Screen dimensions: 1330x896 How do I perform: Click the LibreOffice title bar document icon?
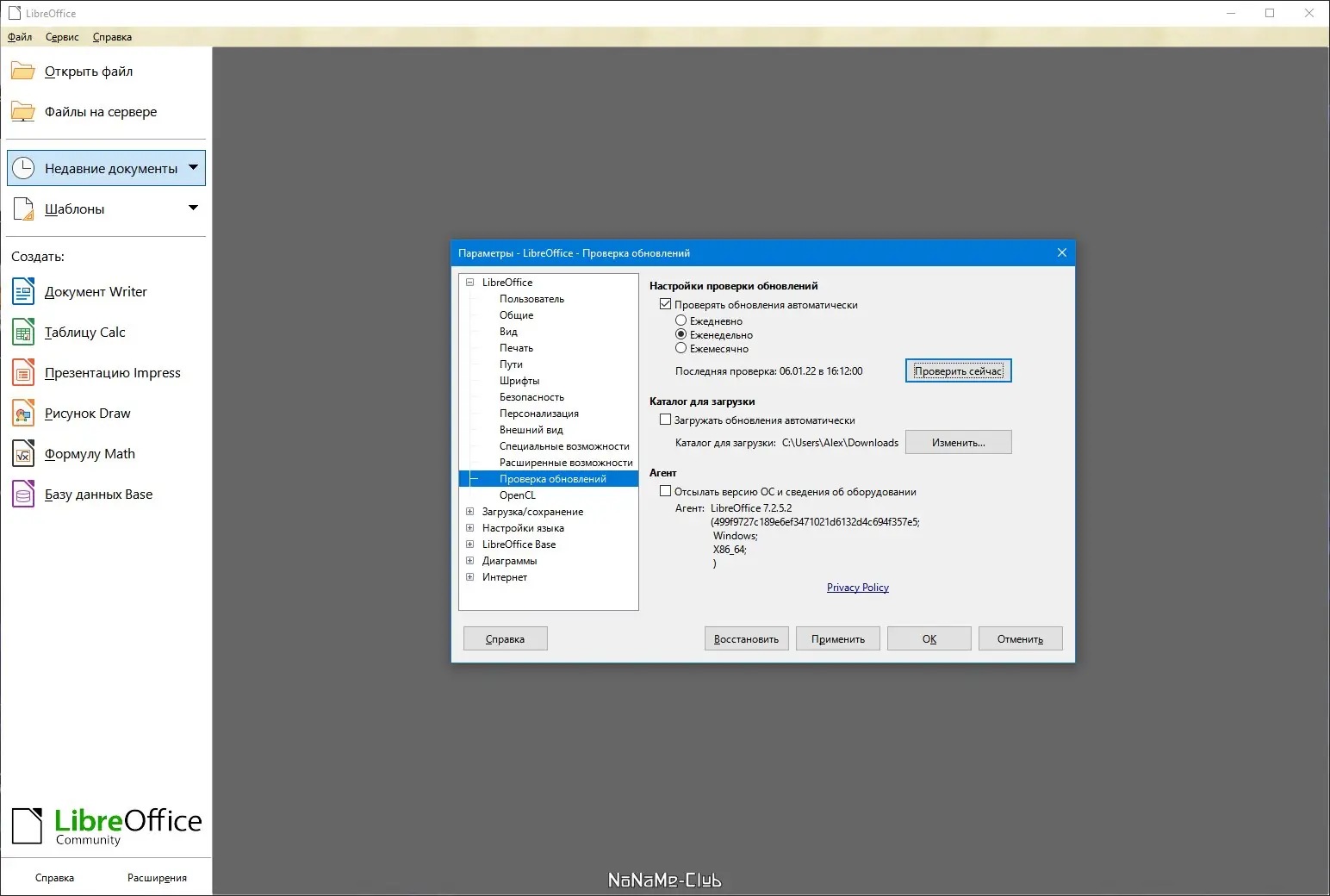(15, 13)
